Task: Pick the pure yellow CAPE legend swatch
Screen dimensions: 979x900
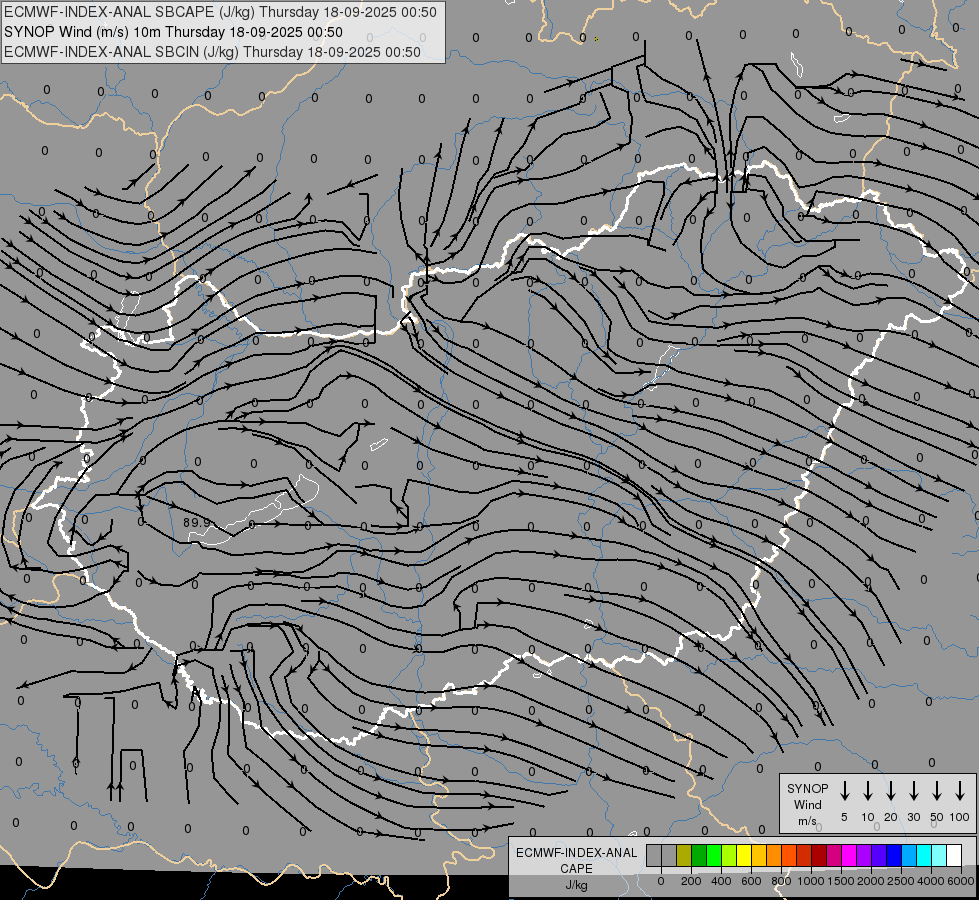Action: pyautogui.click(x=744, y=855)
